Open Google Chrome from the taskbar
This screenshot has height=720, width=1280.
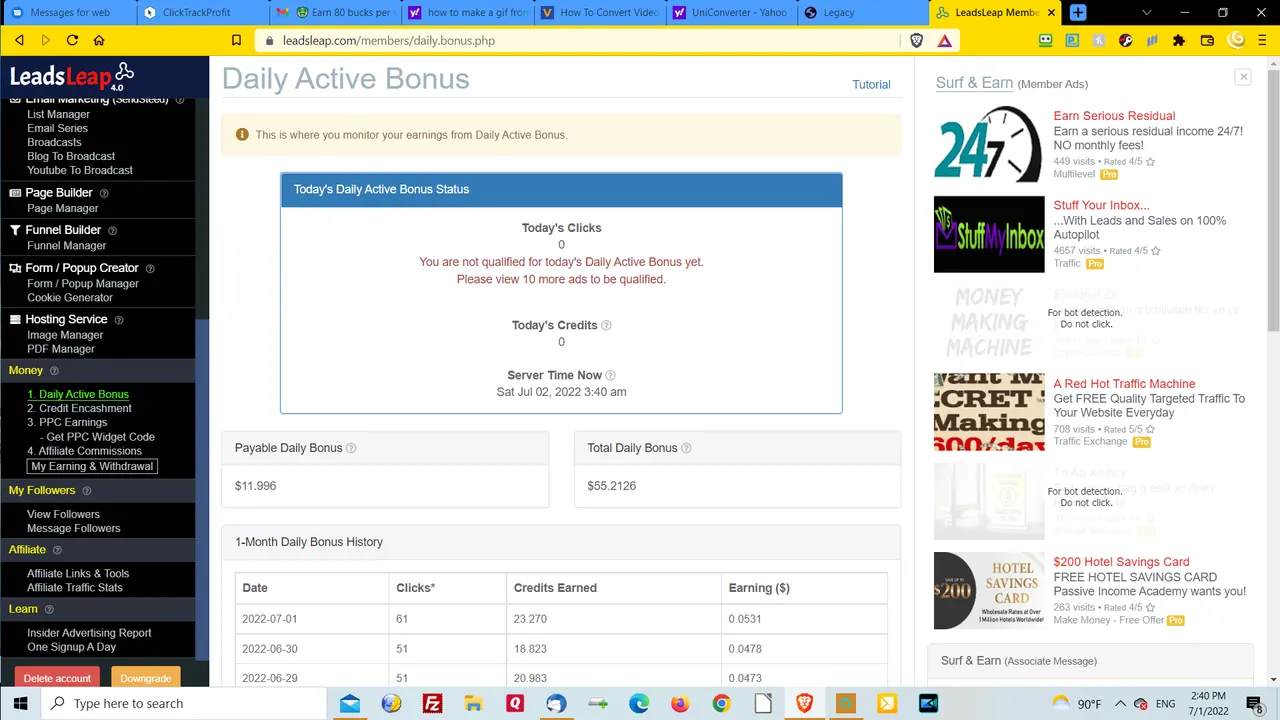(x=721, y=703)
